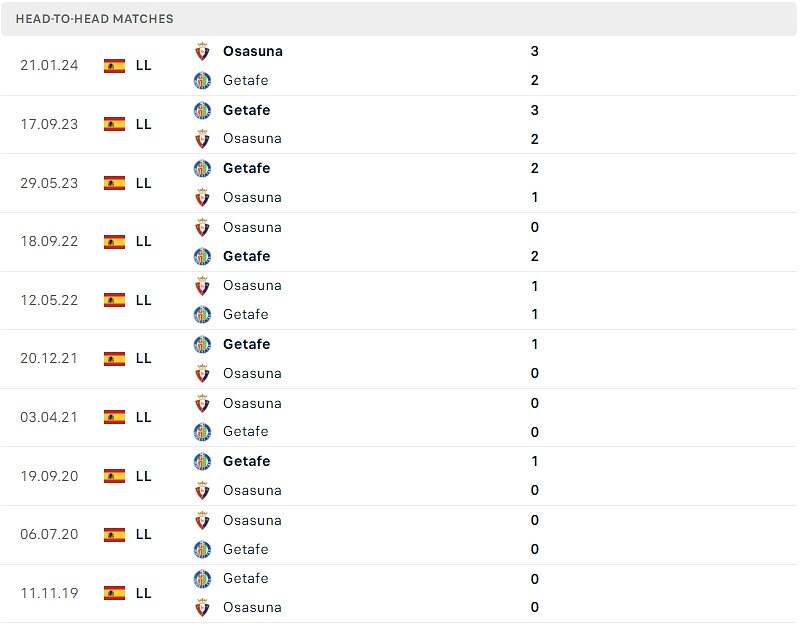Click Getafe crest in 11.11.19 match
Screen dimensions: 802x634
pyautogui.click(x=202, y=578)
